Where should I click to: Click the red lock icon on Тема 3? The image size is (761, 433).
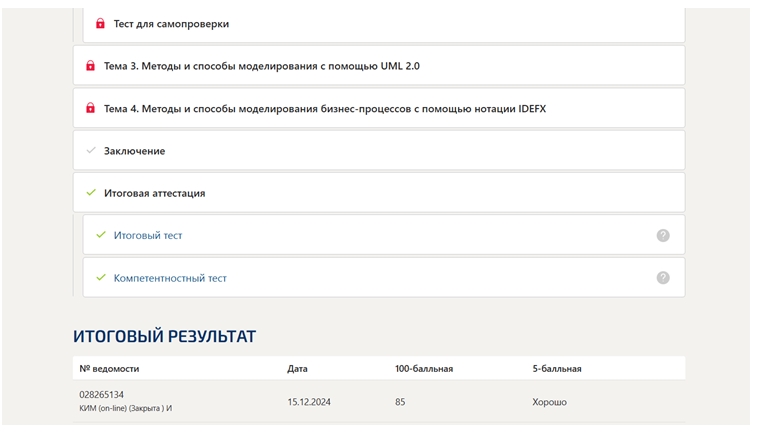pos(90,66)
